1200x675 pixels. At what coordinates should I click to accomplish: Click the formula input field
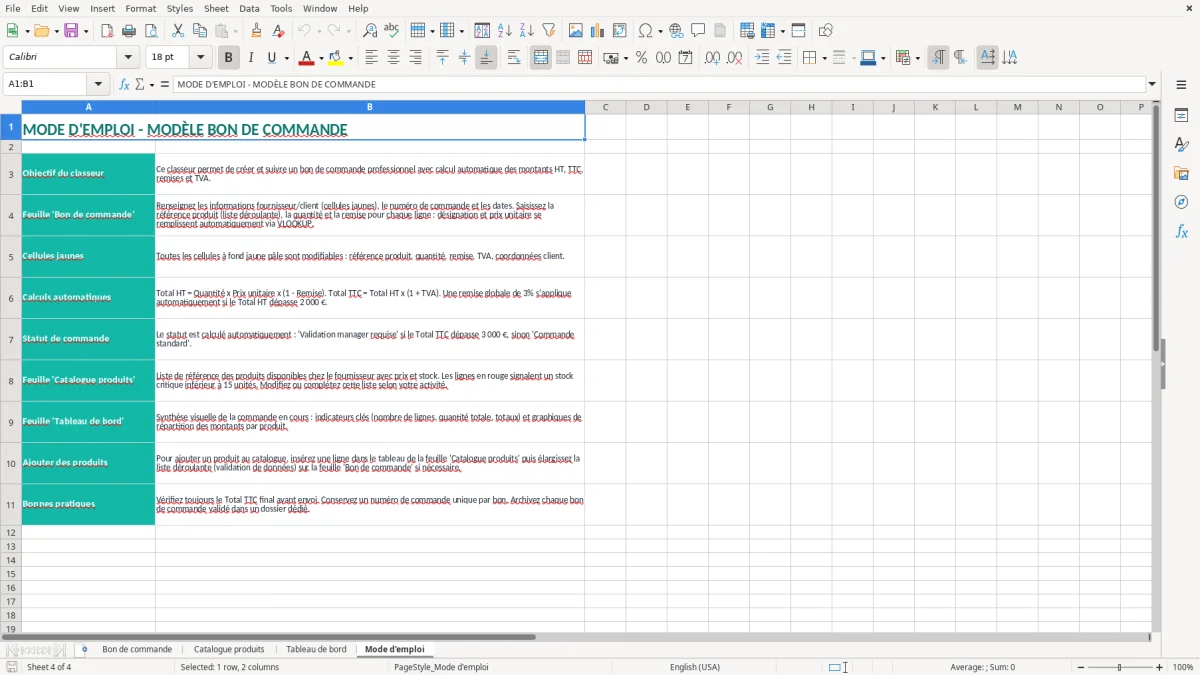659,84
